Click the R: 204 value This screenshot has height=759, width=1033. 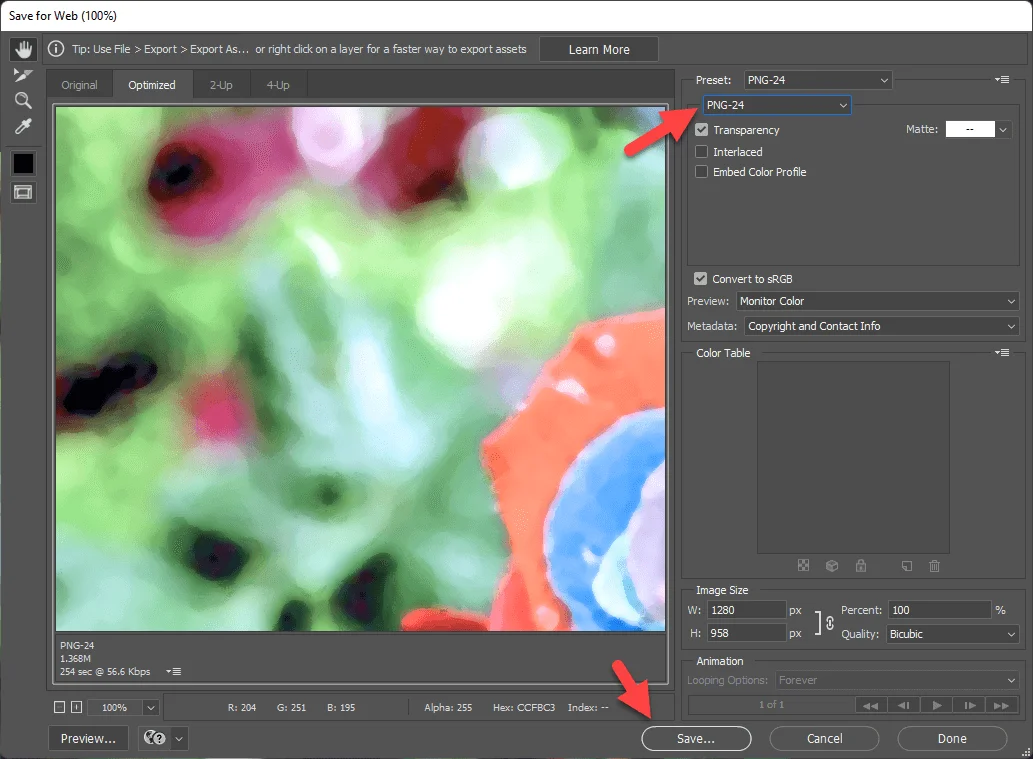(x=242, y=707)
